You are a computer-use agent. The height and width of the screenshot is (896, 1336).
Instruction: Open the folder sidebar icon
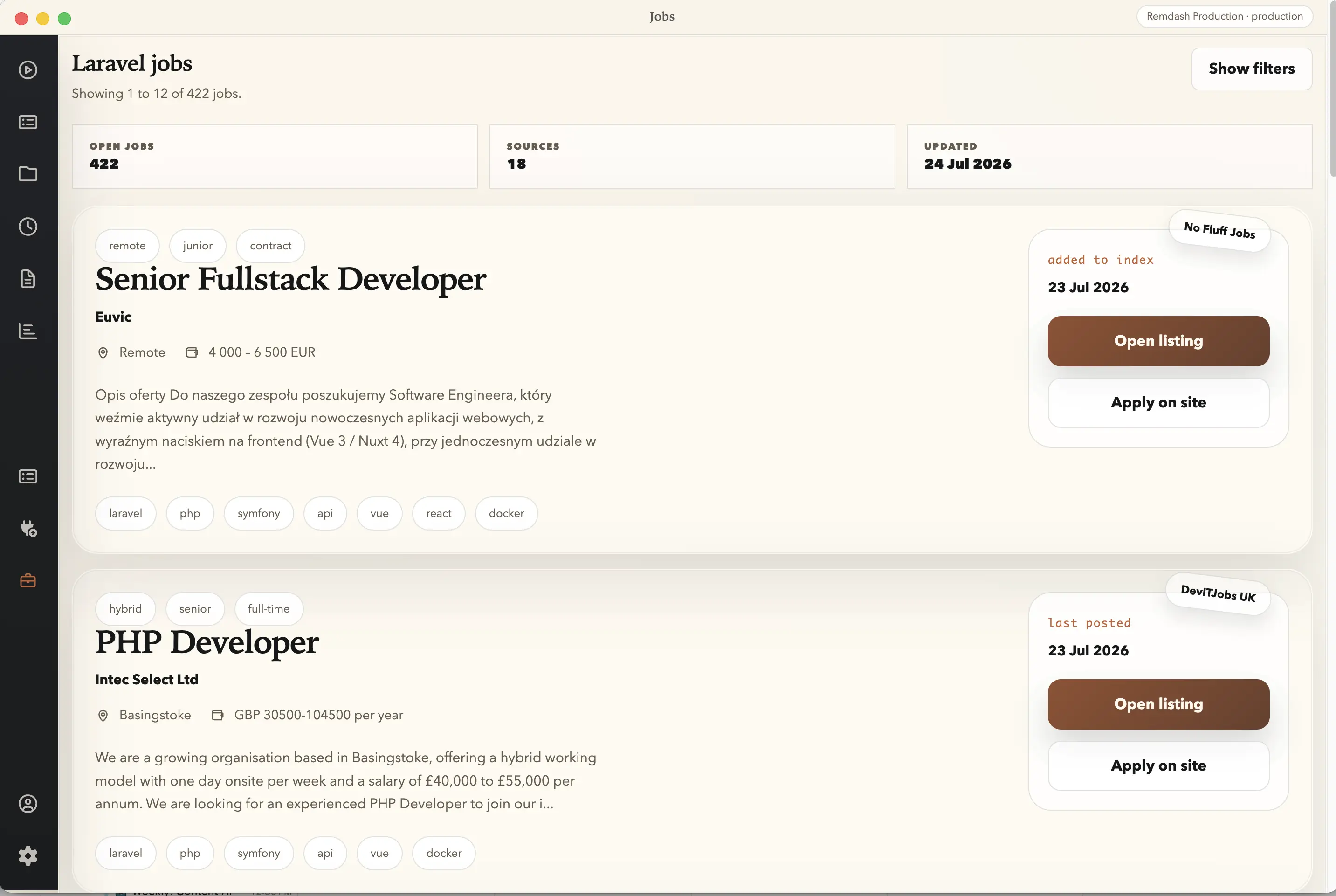coord(28,174)
